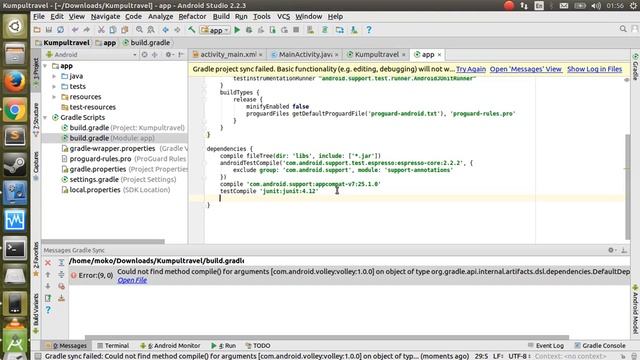
Task: Open Messages panel help question mark
Action: (48, 310)
